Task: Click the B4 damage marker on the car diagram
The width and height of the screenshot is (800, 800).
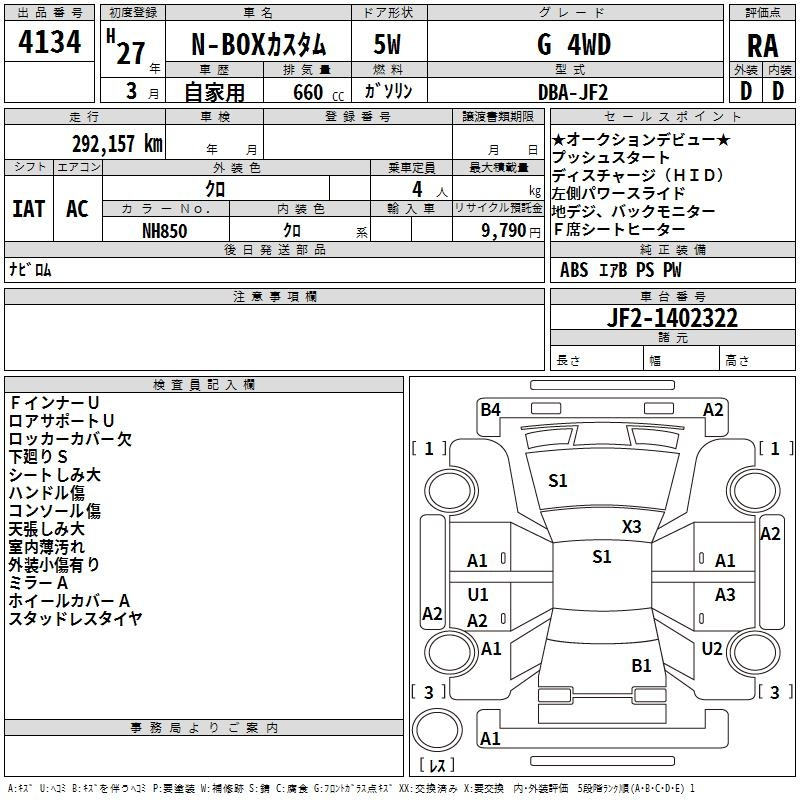Action: click(490, 409)
